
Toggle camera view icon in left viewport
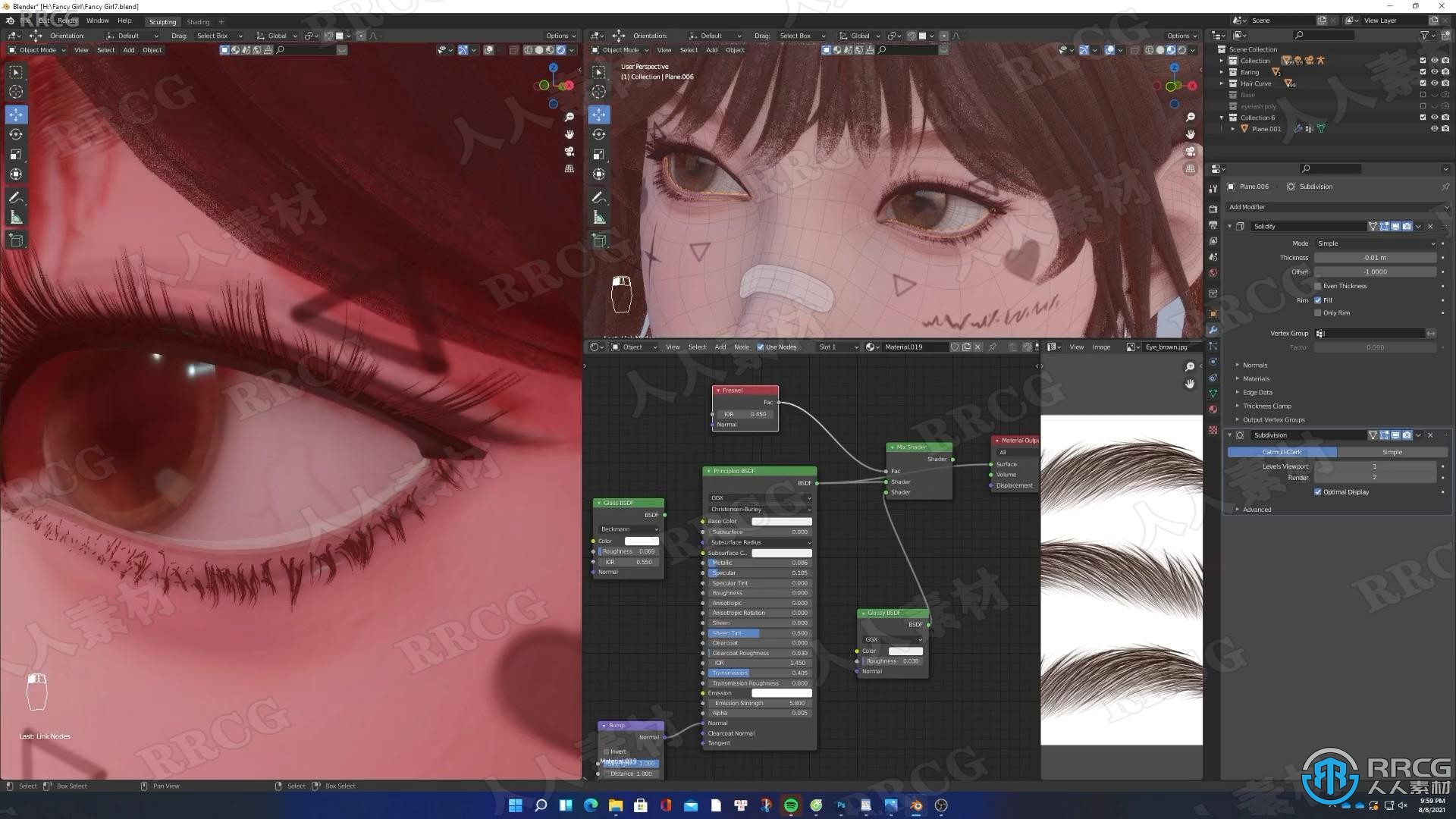pos(570,151)
